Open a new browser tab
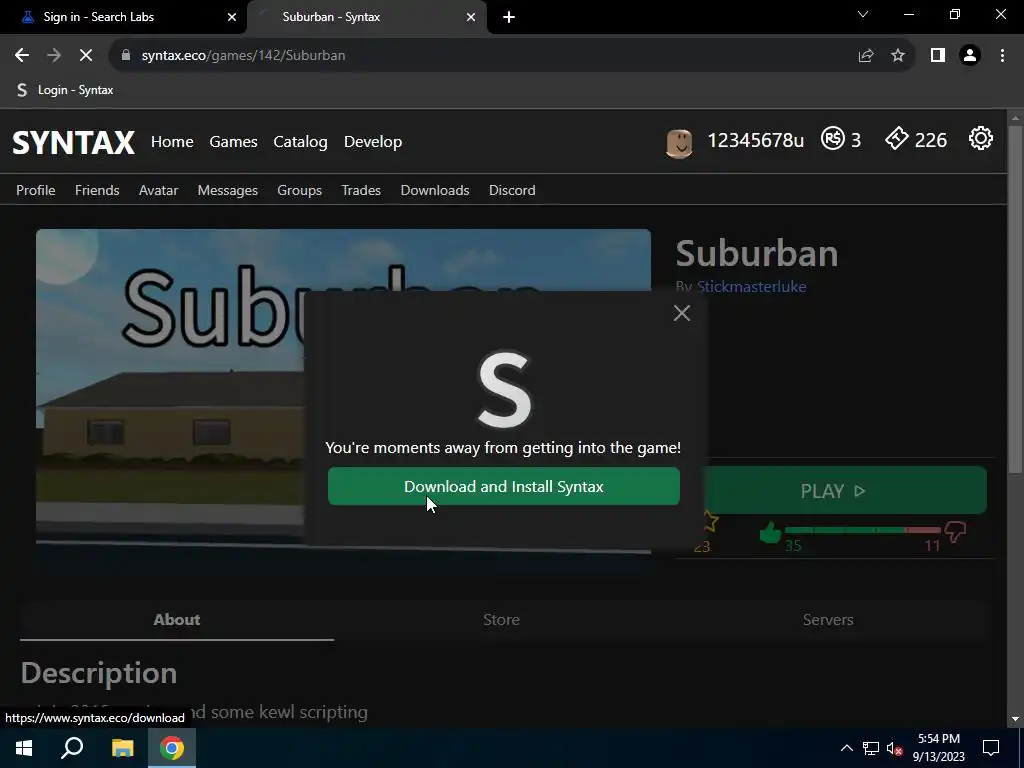This screenshot has width=1024, height=768. (x=509, y=17)
